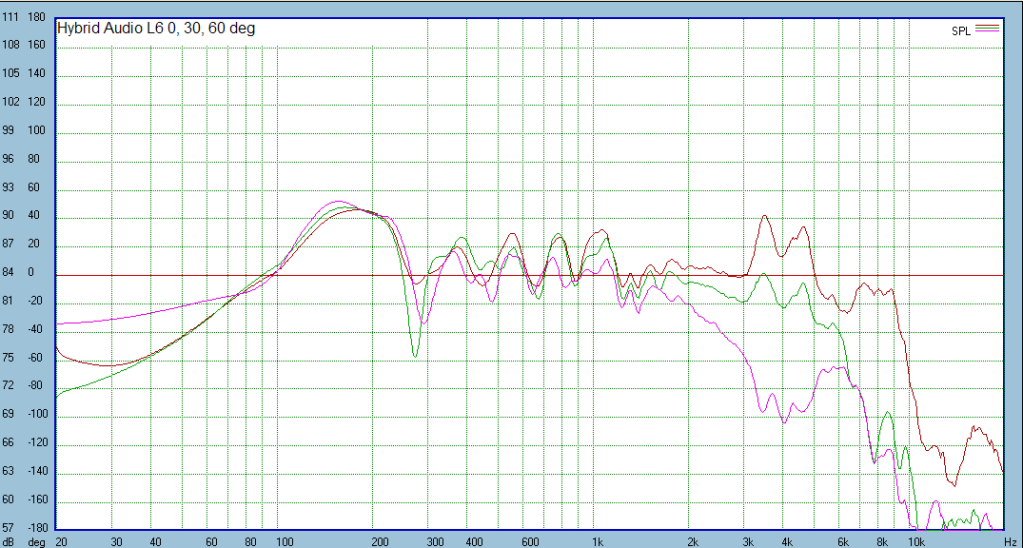Click the 2k frequency label
The width and height of the screenshot is (1023, 548).
pyautogui.click(x=693, y=542)
